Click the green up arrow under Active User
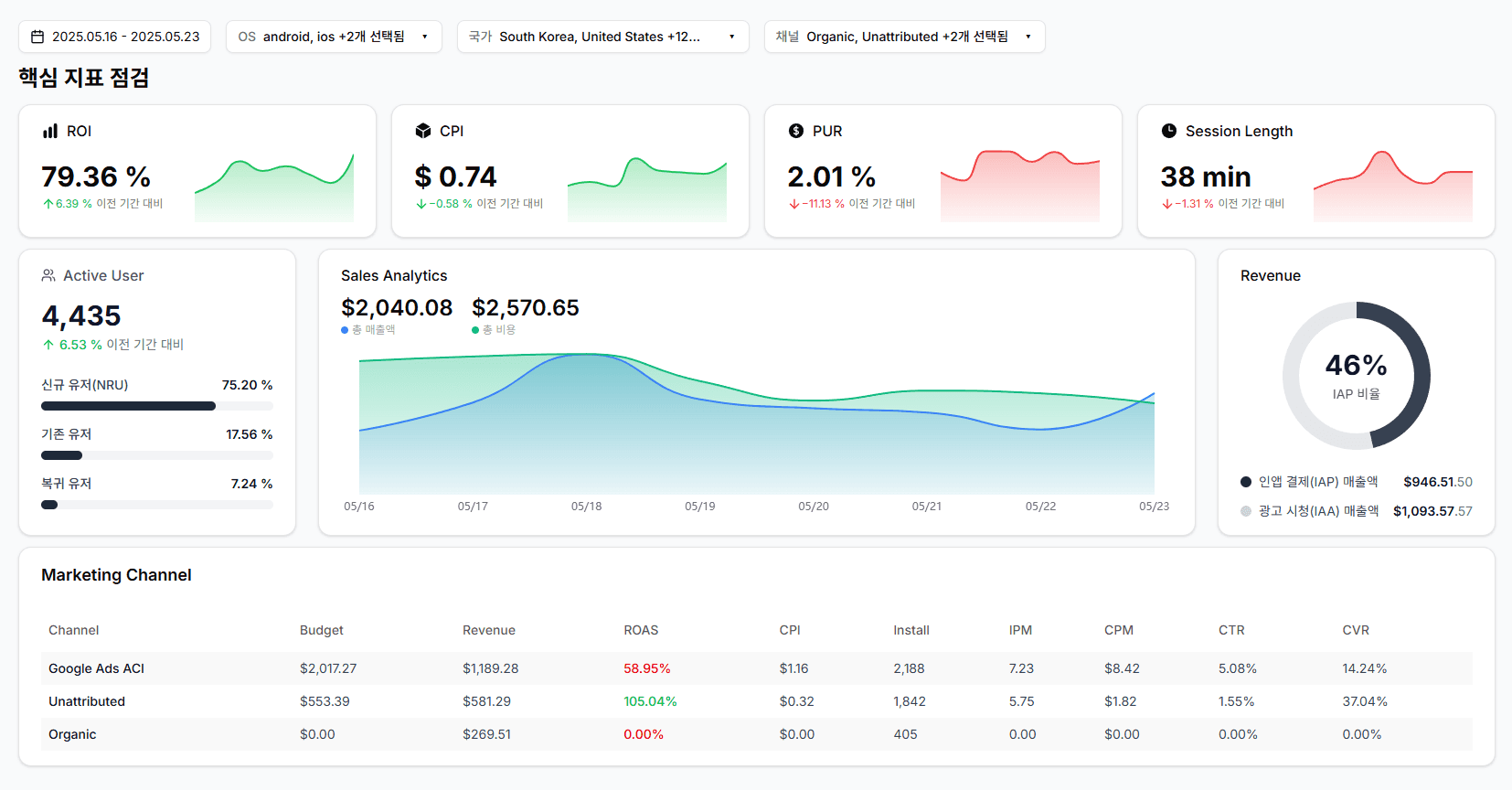 pyautogui.click(x=48, y=345)
